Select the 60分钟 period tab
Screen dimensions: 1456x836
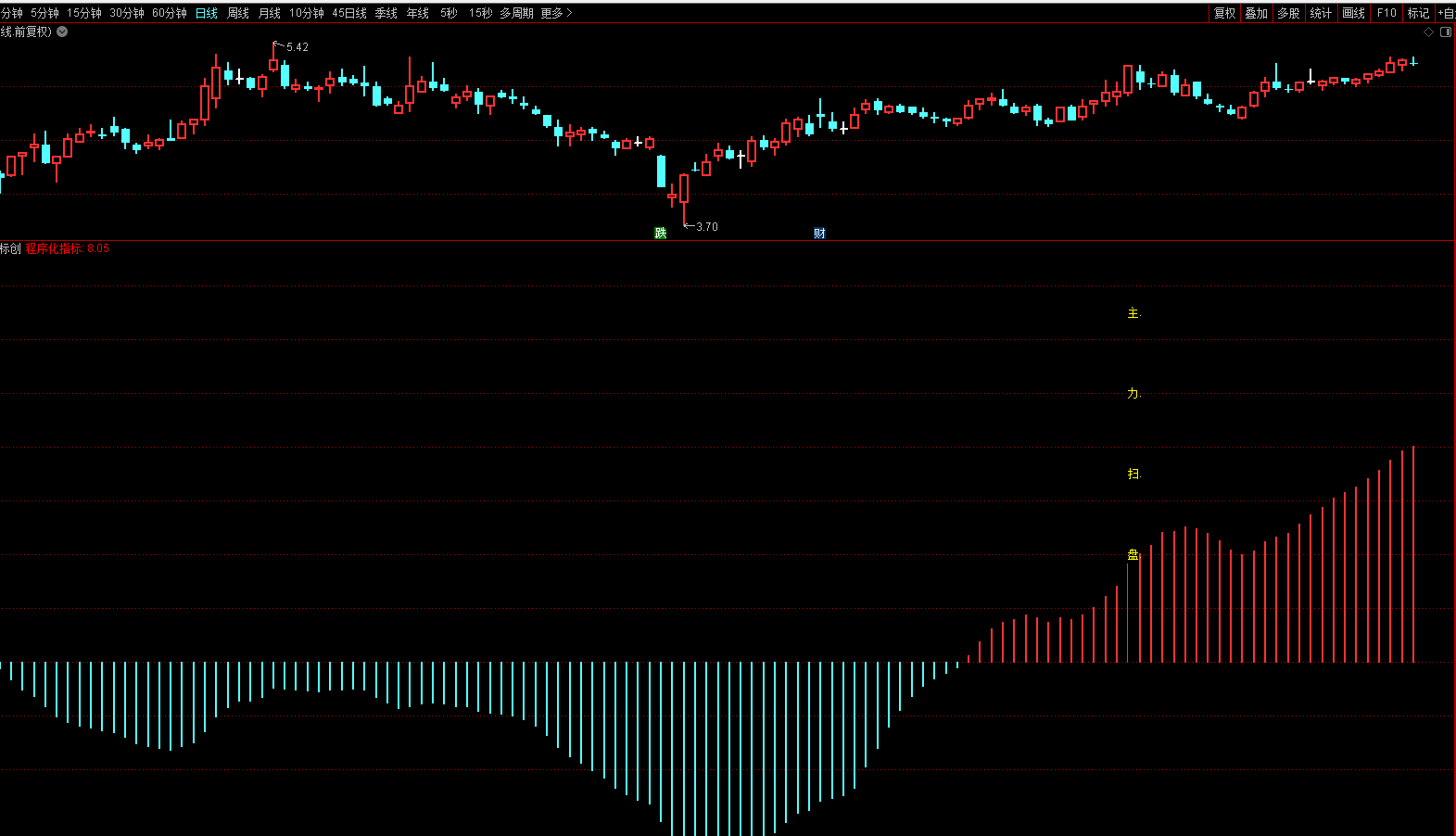coord(170,13)
